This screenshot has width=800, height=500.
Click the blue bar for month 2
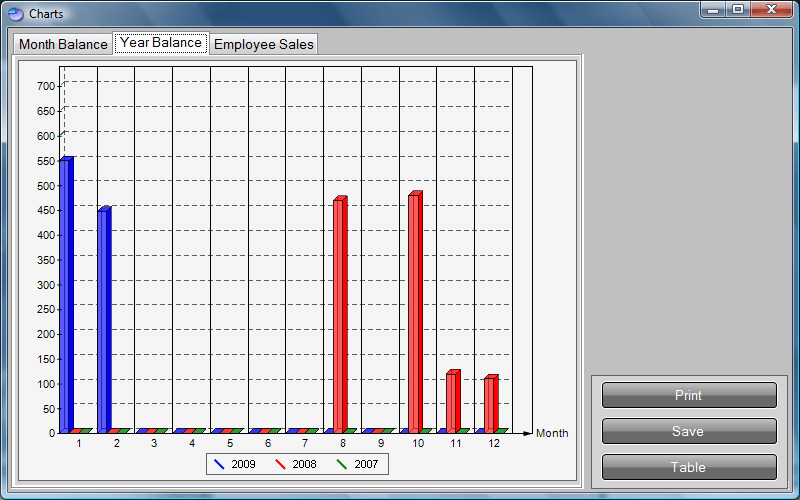coord(103,320)
